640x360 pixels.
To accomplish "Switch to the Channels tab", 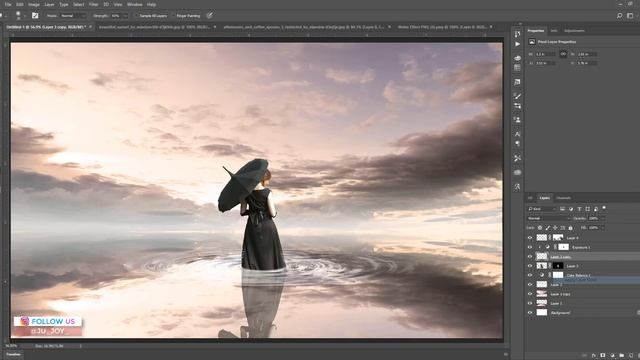I will 564,198.
